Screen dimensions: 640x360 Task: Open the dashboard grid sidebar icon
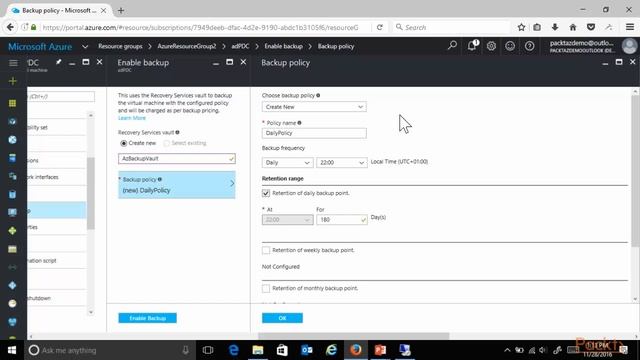point(13,103)
